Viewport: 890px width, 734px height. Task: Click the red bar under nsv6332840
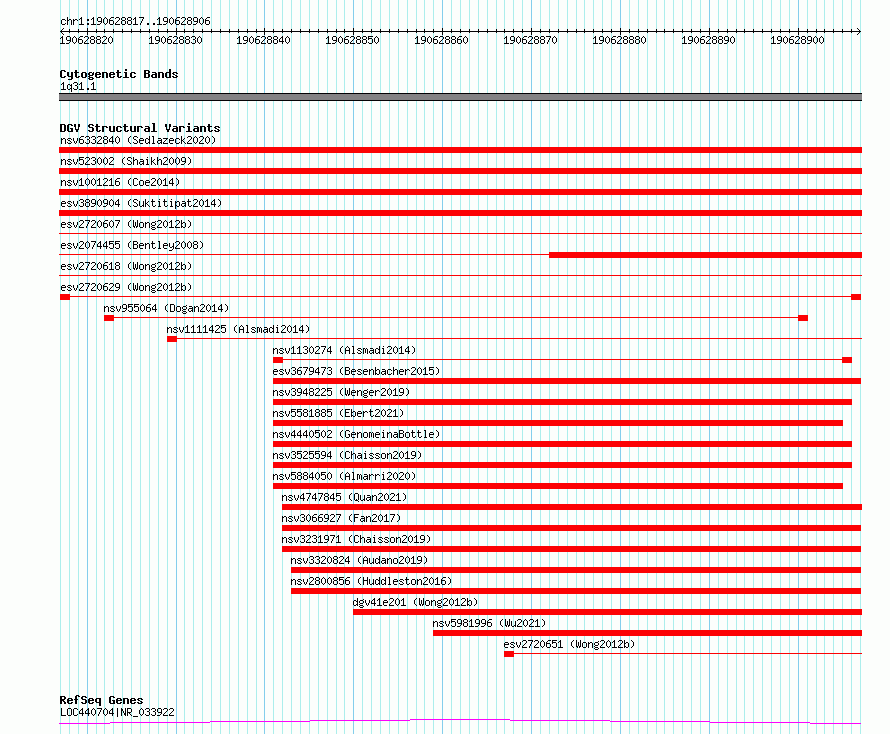(x=460, y=150)
